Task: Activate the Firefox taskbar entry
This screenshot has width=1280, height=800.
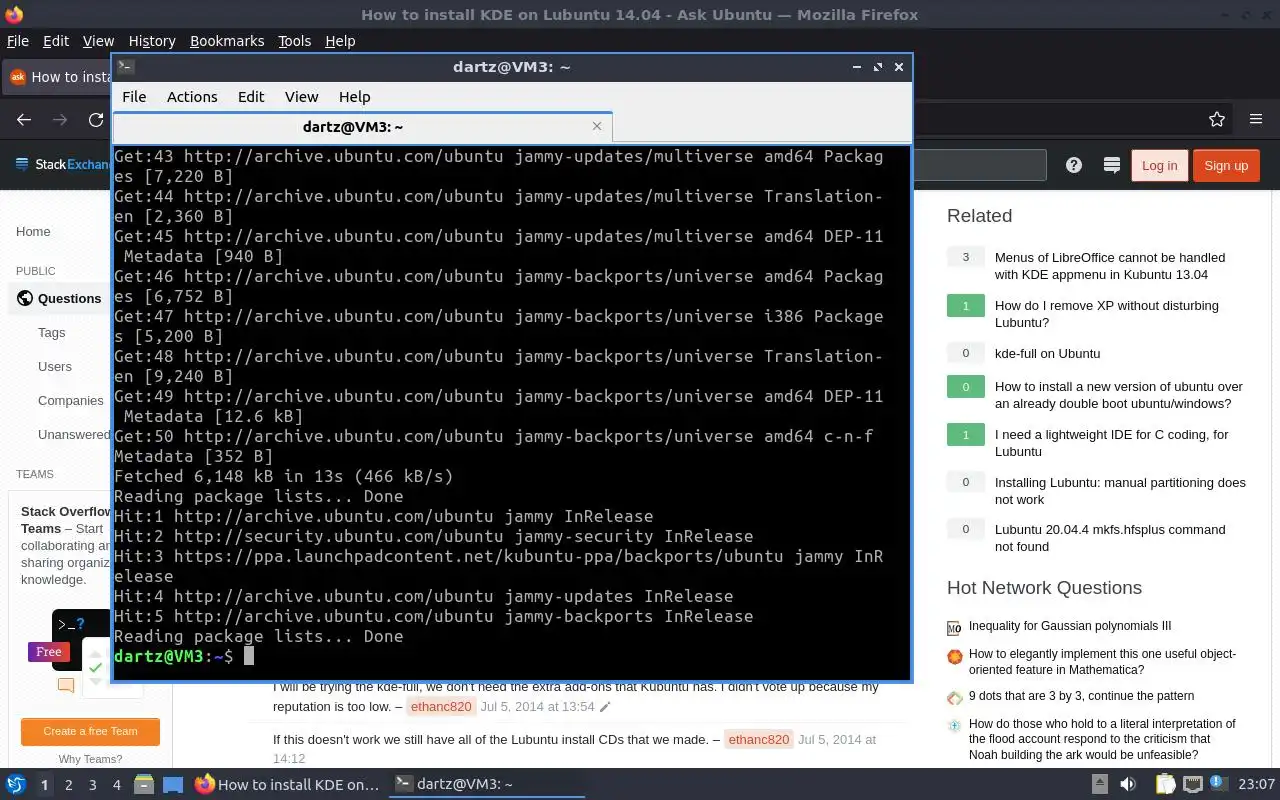Action: [x=288, y=785]
